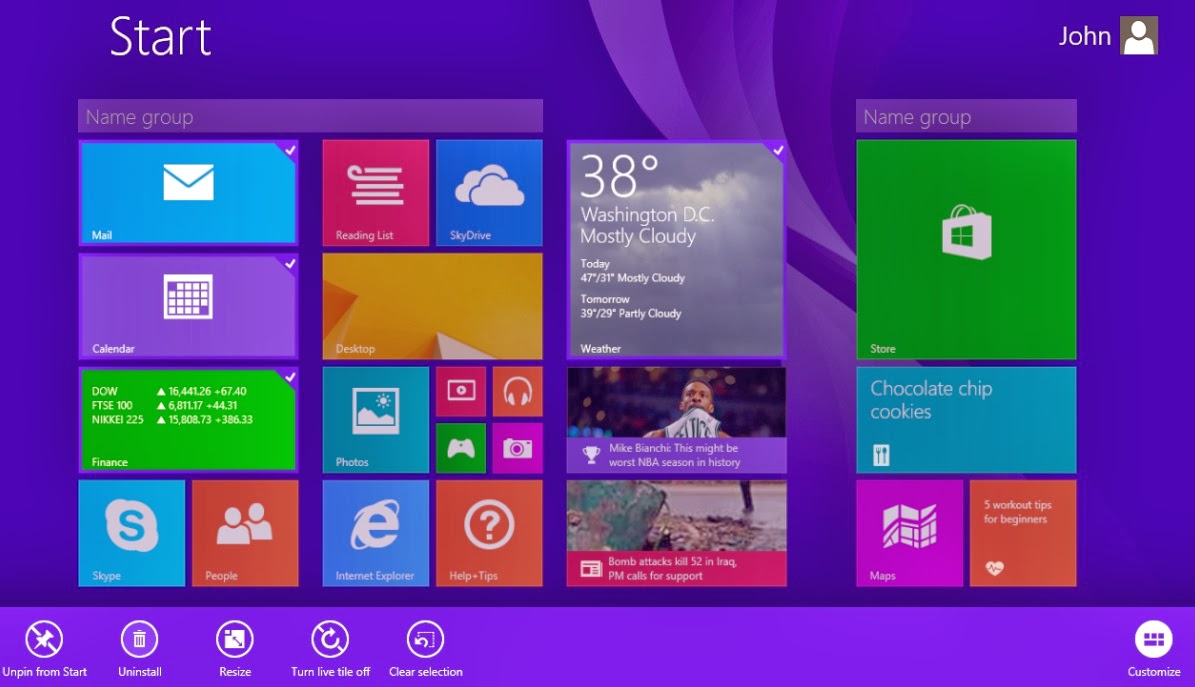Click the right group's Name group field
The height and width of the screenshot is (687, 1195).
(966, 117)
